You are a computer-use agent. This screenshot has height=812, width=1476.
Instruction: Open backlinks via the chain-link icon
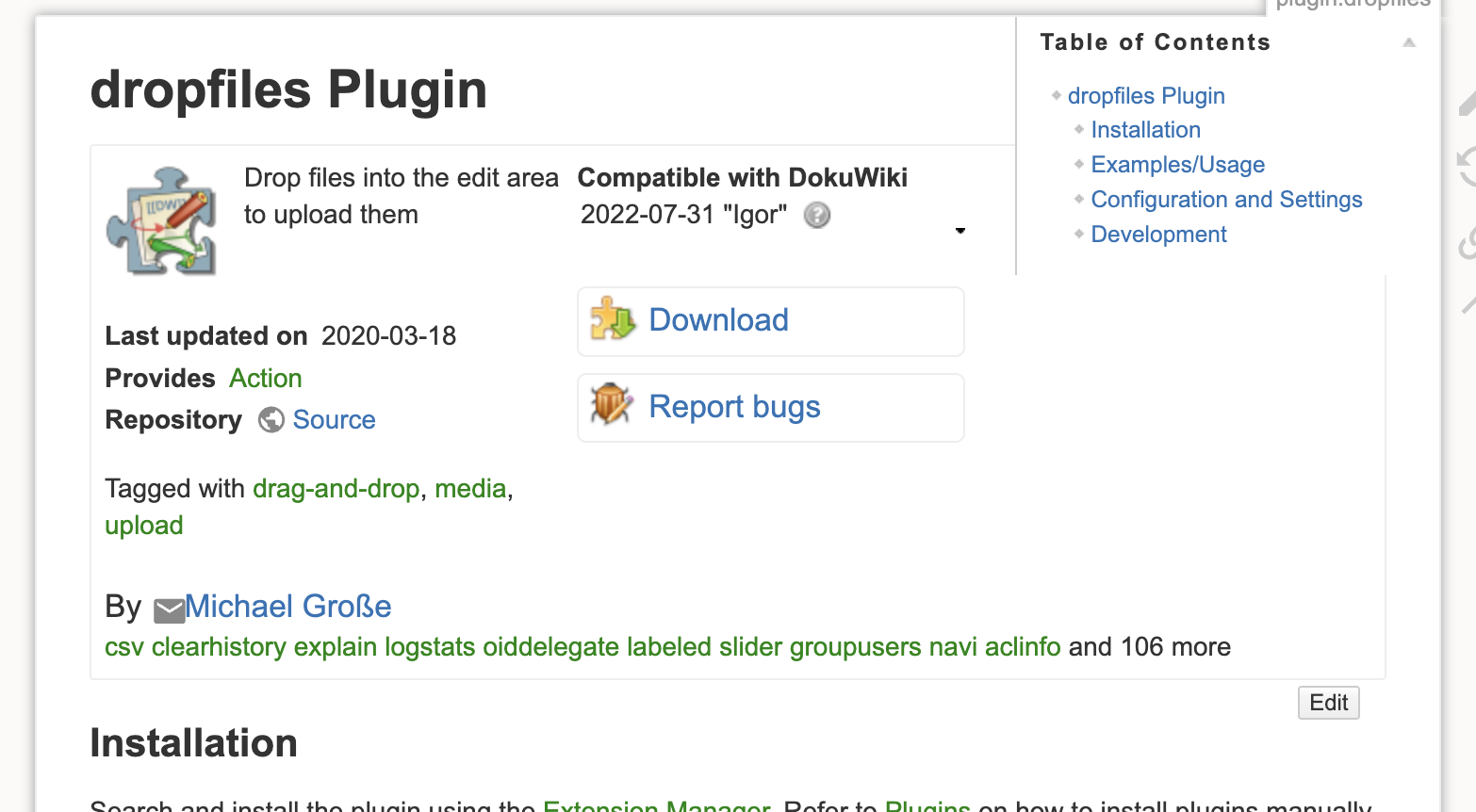point(1467,244)
